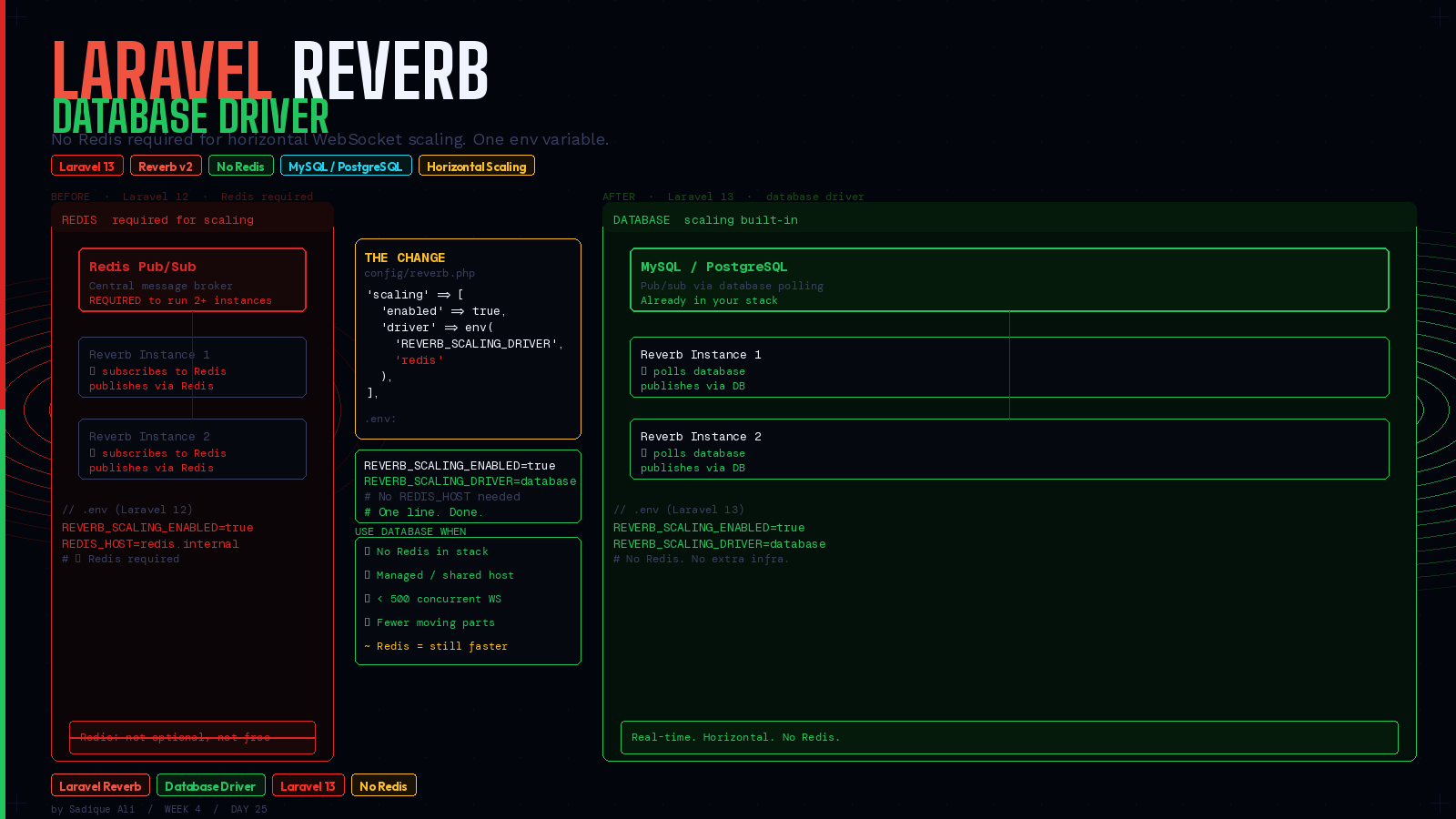Click the 'Horizontal Scaling' badge
This screenshot has width=1456, height=819.
coord(476,166)
